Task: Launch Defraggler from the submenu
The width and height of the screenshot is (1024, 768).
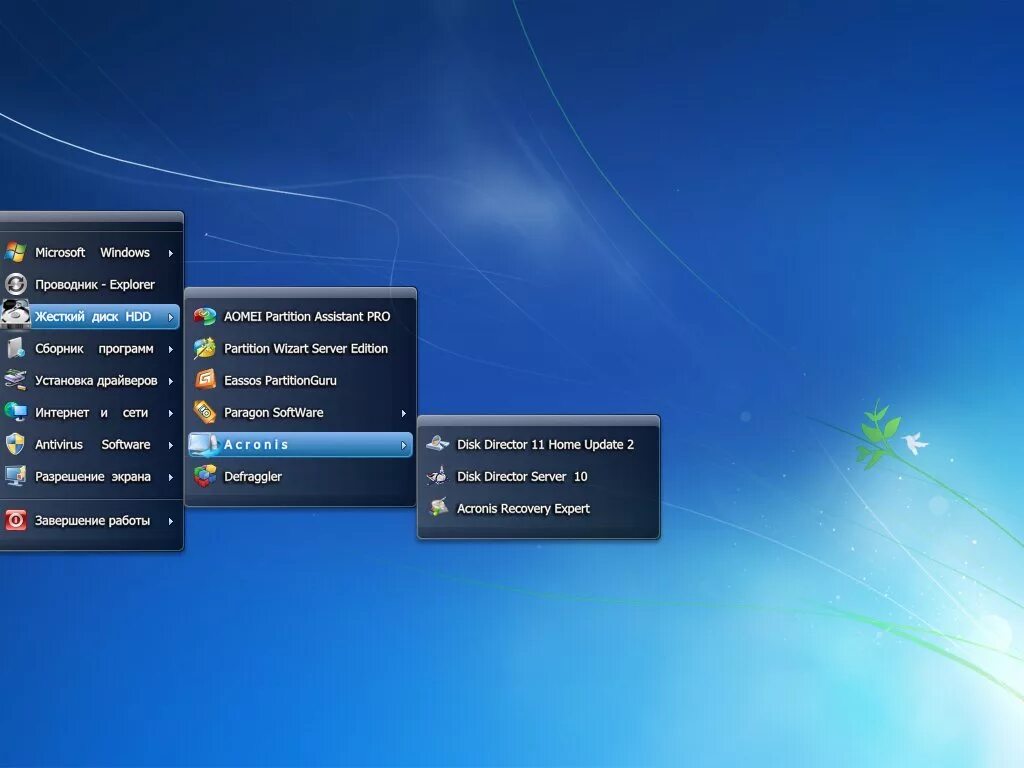Action: click(300, 476)
